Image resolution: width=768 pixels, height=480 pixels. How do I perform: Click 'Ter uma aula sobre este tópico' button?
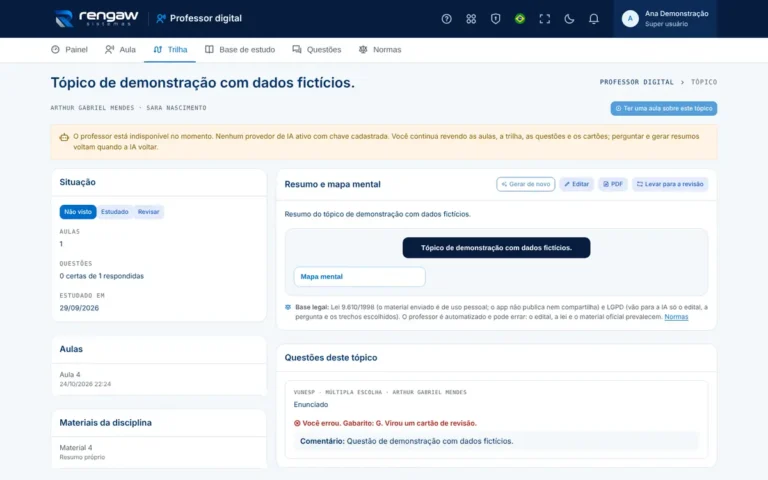point(664,108)
